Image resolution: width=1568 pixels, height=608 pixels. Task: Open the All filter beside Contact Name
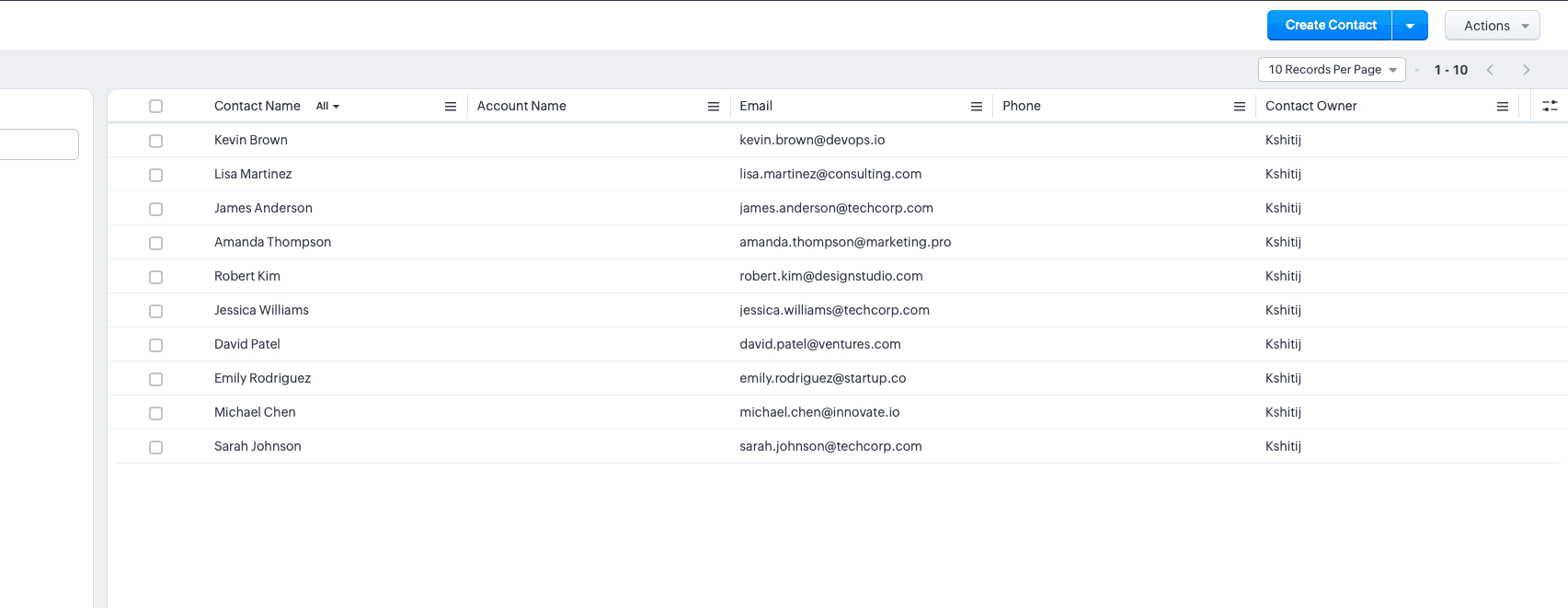327,107
